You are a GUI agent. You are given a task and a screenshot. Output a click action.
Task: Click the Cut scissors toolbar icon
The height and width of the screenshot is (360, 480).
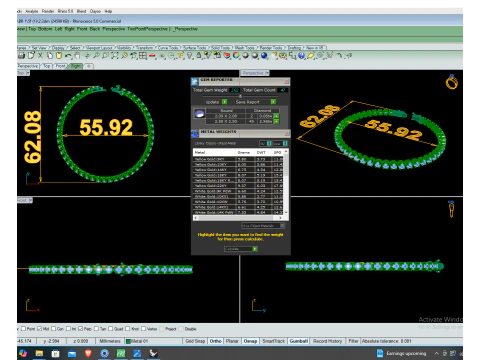[40, 56]
